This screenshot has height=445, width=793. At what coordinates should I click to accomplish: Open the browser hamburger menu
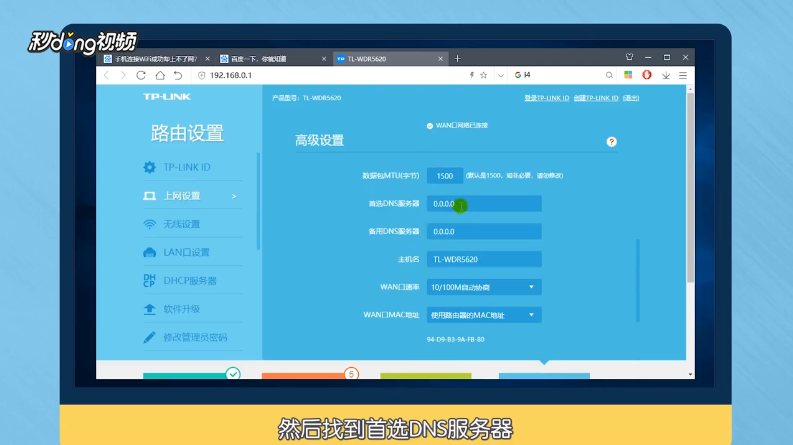[x=683, y=75]
